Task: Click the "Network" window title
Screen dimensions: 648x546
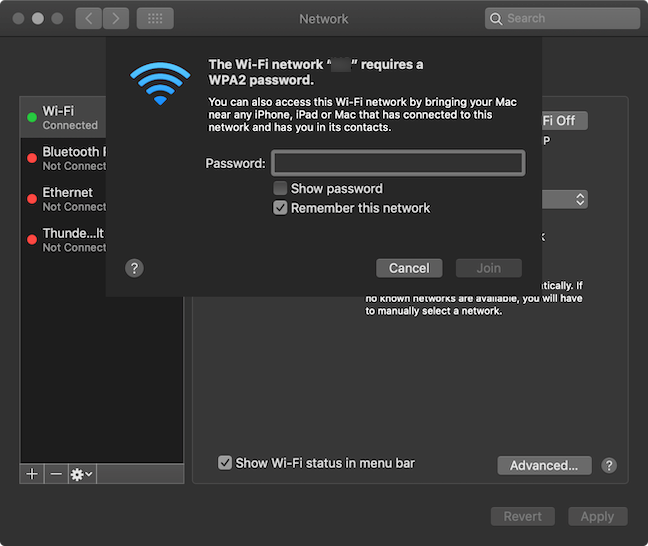Action: 324,19
